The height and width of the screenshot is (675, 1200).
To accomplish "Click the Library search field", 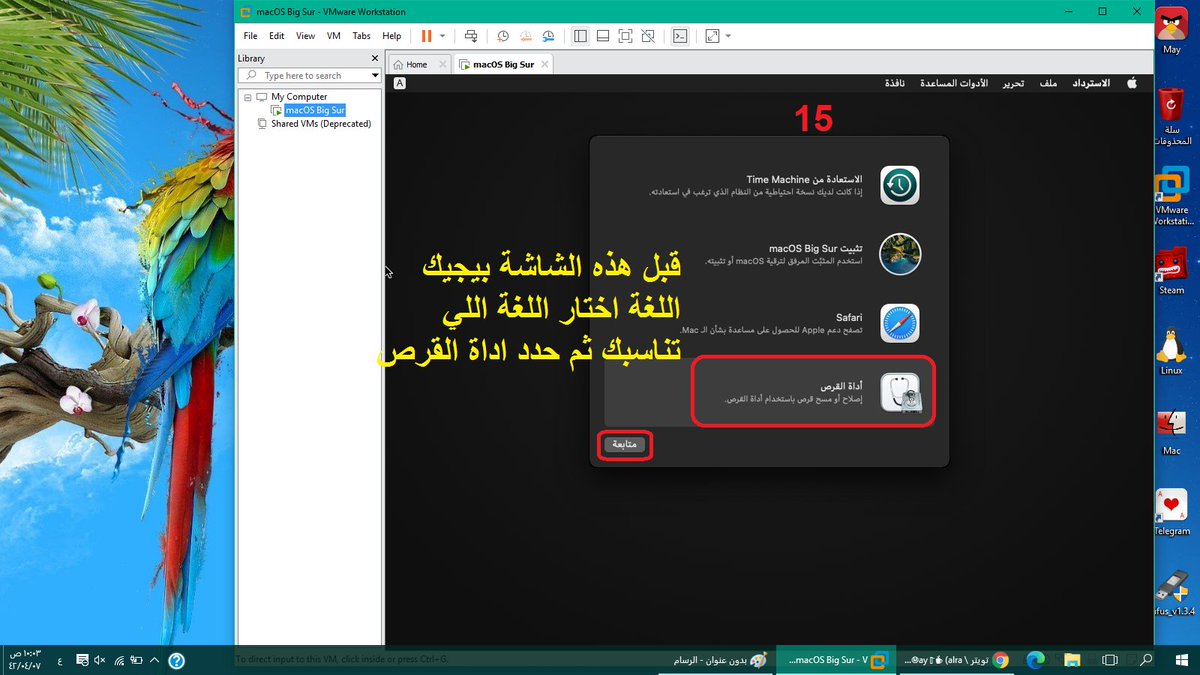I will pyautogui.click(x=307, y=75).
